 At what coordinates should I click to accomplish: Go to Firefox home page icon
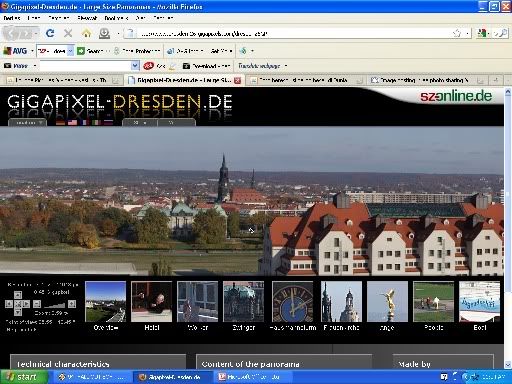click(x=86, y=33)
